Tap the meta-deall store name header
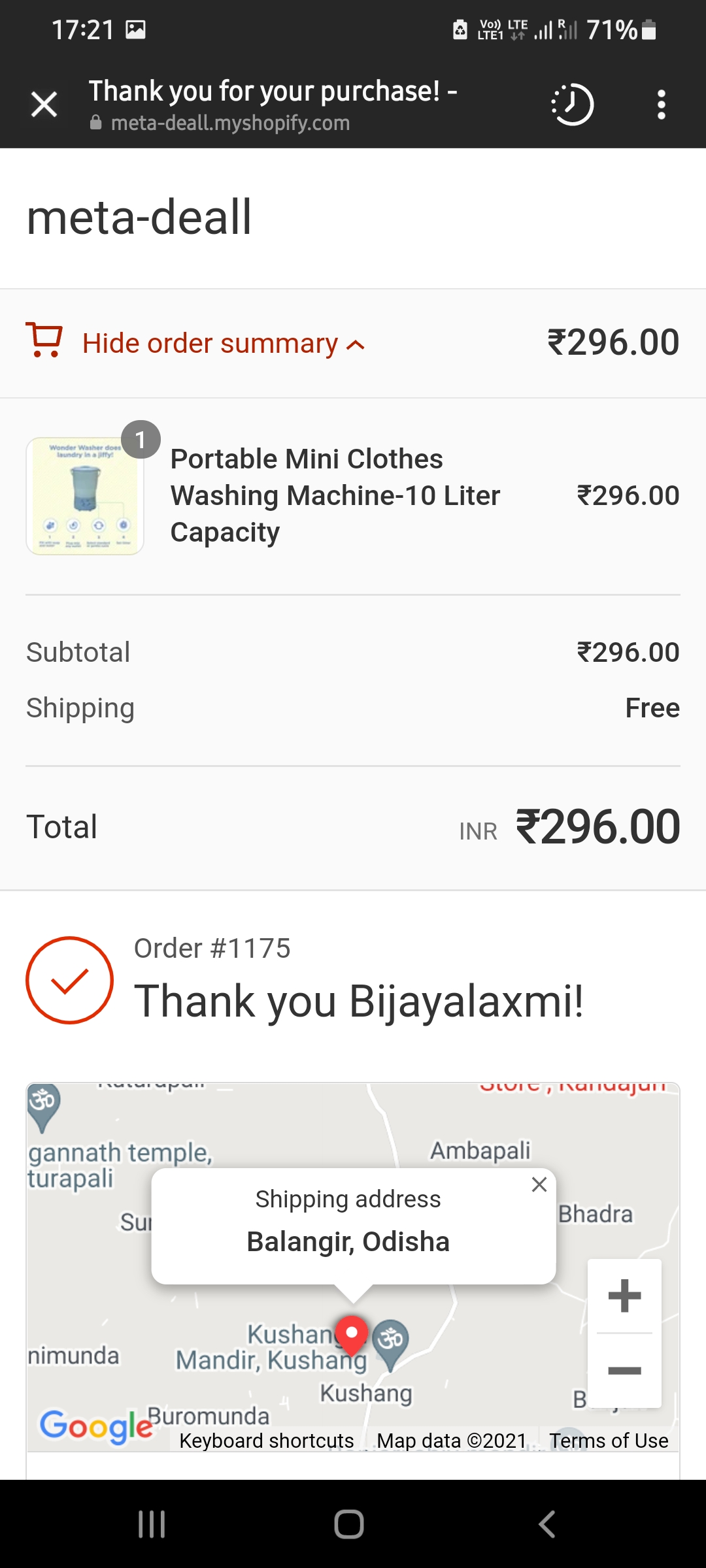 tap(139, 218)
